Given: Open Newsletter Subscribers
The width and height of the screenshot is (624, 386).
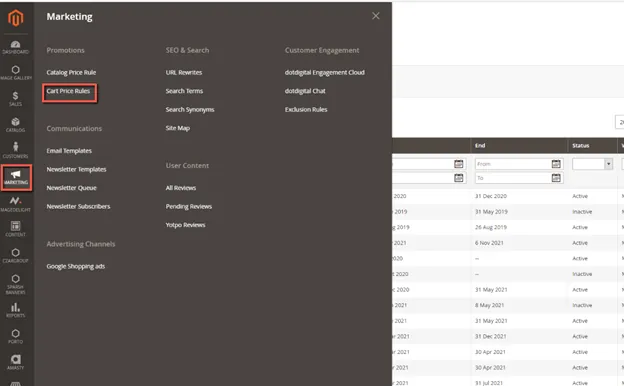Looking at the screenshot, I should click(78, 207).
